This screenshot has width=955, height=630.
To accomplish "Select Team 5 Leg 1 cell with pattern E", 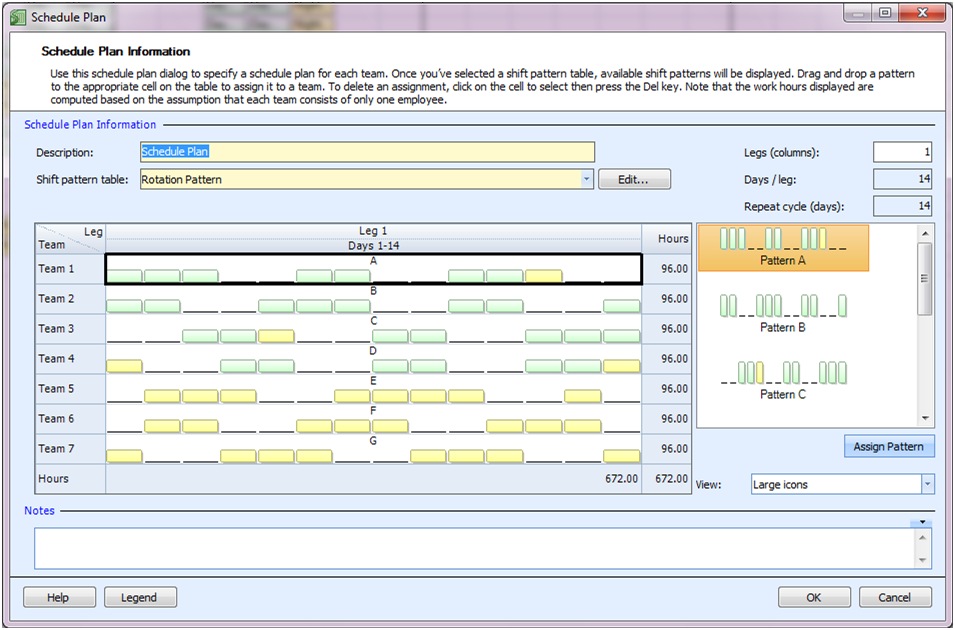I will coord(373,389).
